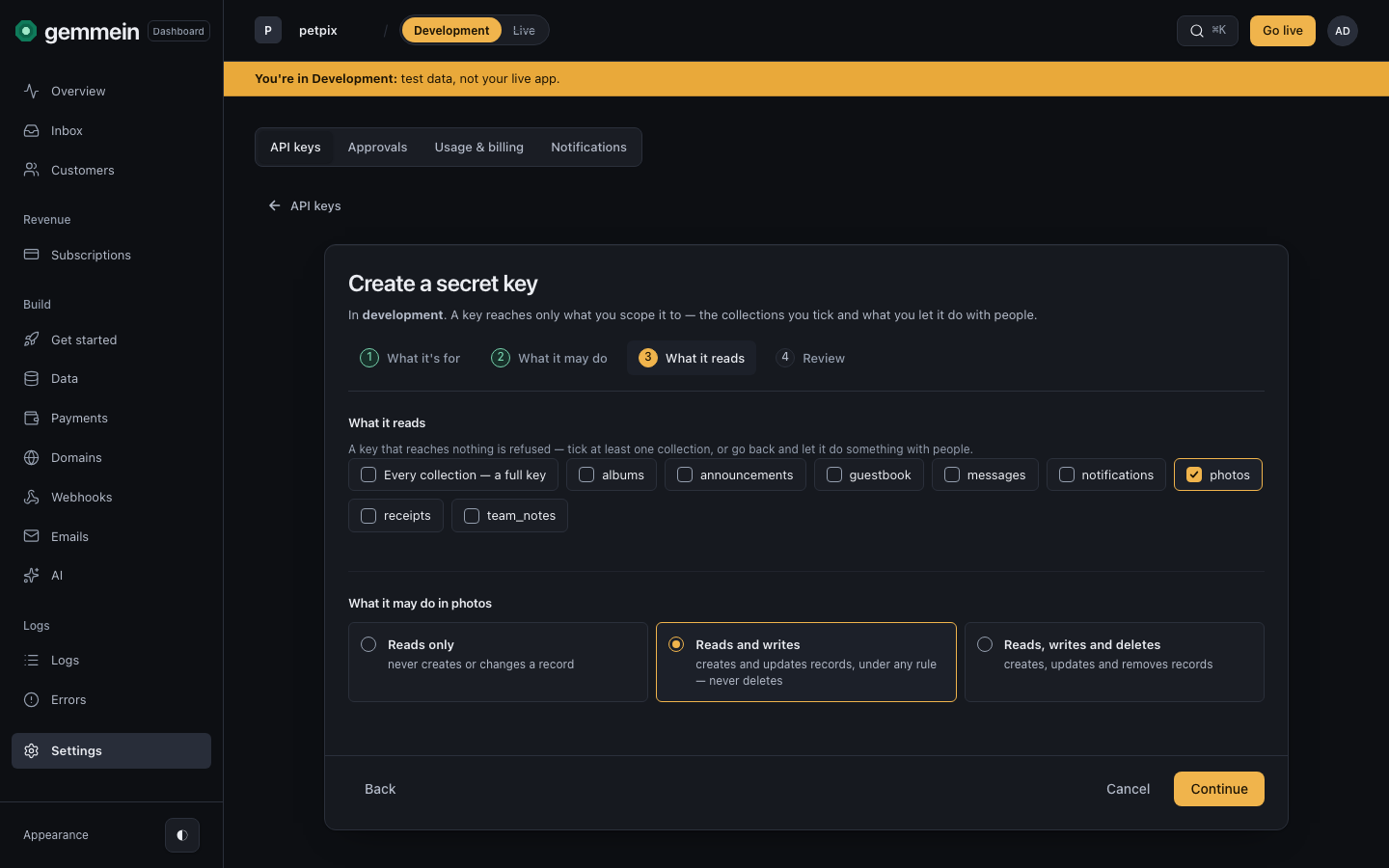
Task: Click the Go live button
Action: [x=1283, y=31]
